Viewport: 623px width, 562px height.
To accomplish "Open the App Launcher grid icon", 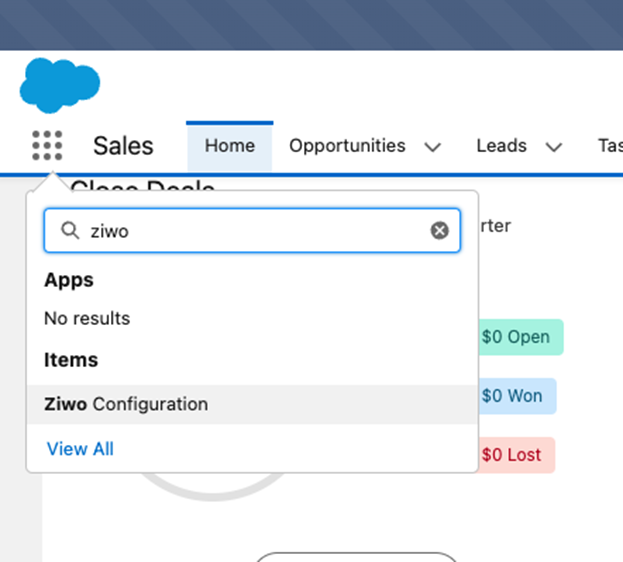I will pos(47,145).
